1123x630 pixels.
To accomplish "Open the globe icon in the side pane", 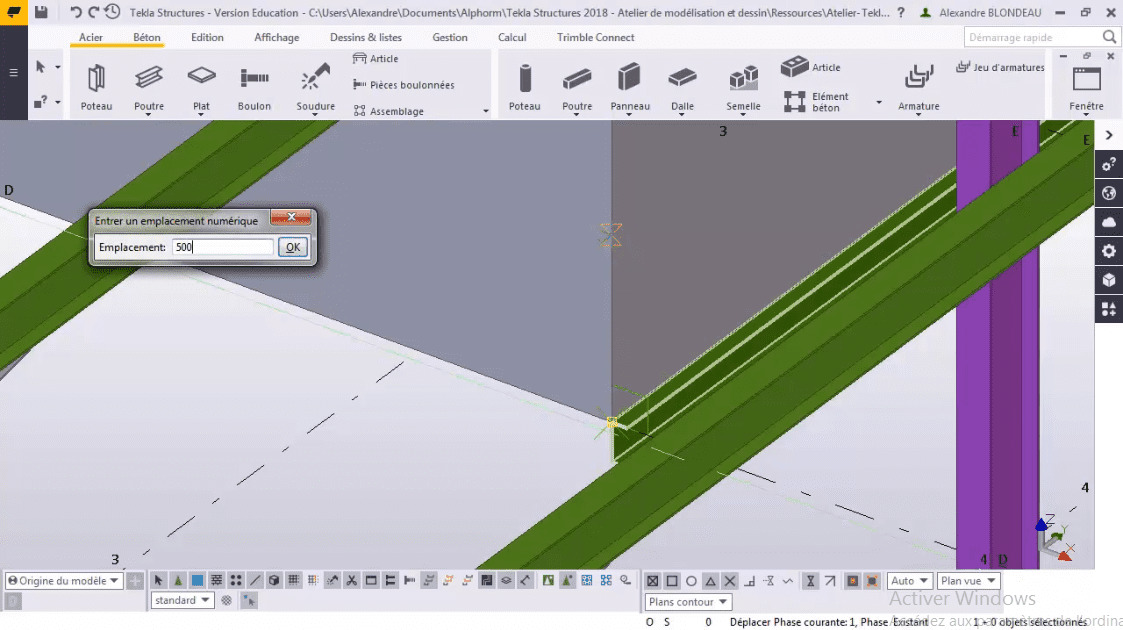I will pyautogui.click(x=1109, y=193).
